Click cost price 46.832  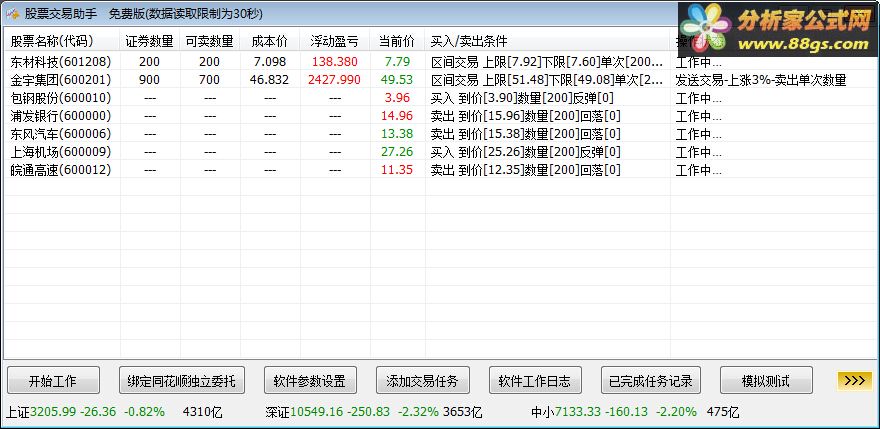coord(269,80)
